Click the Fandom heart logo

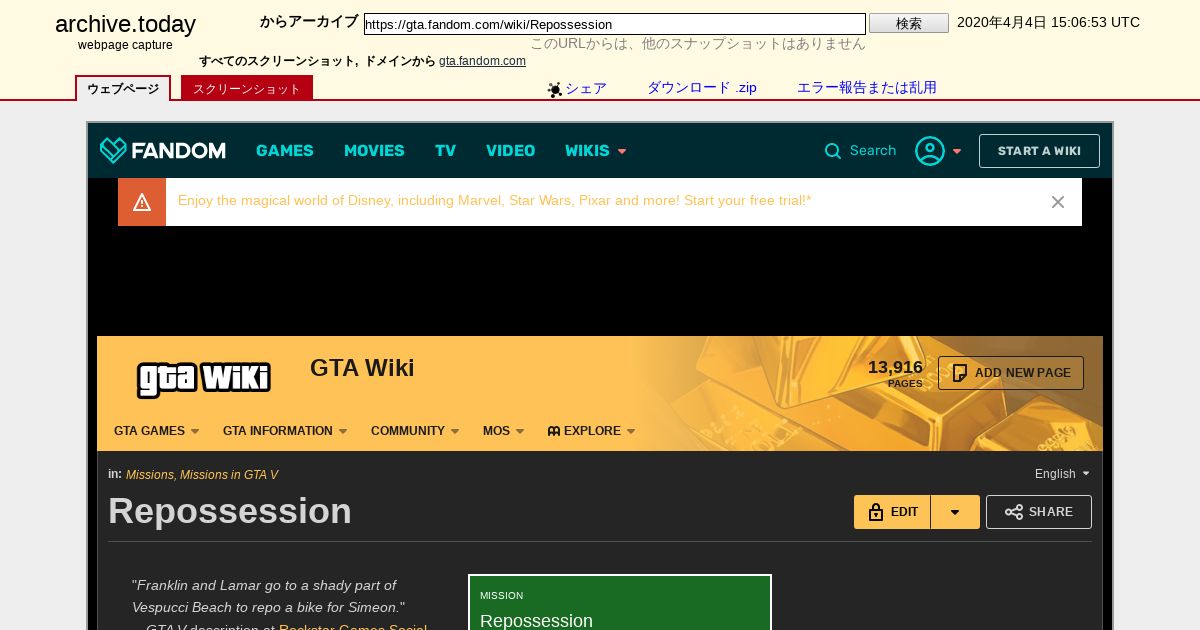tap(113, 150)
